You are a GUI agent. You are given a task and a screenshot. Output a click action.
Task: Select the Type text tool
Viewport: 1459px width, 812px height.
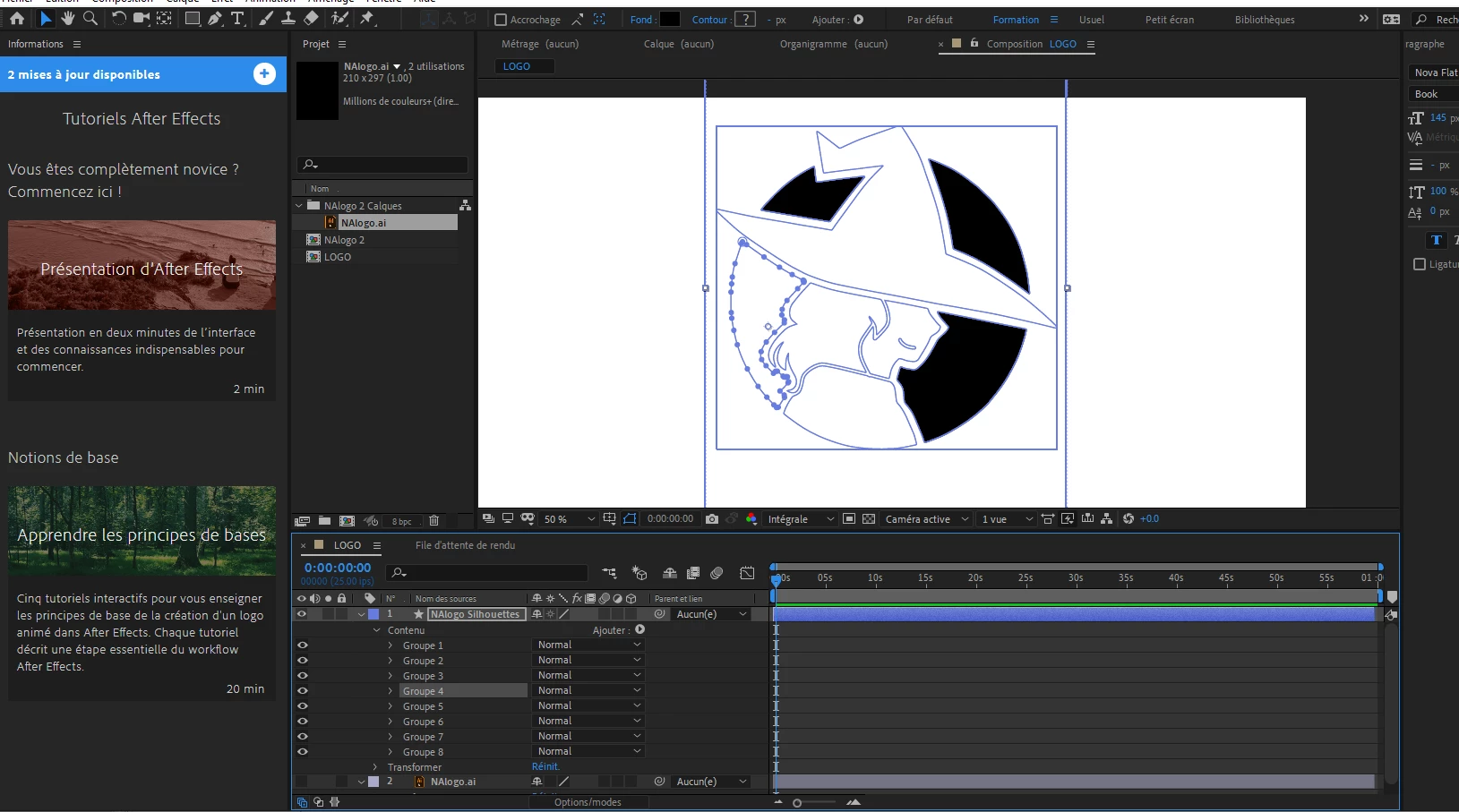click(237, 19)
